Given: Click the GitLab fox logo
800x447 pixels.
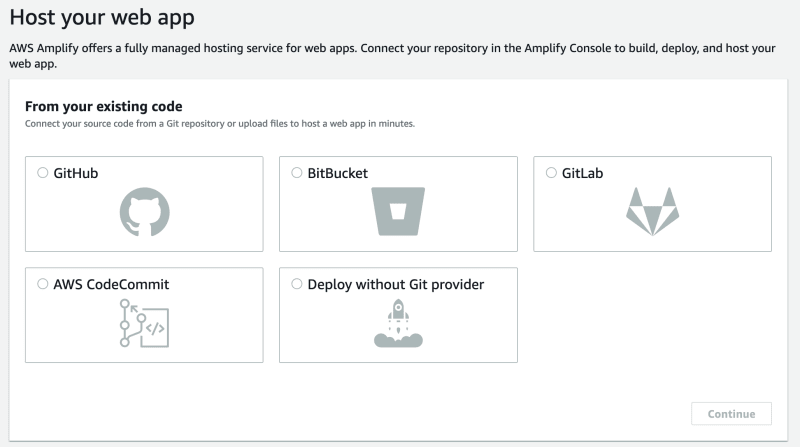Looking at the screenshot, I should pos(653,211).
